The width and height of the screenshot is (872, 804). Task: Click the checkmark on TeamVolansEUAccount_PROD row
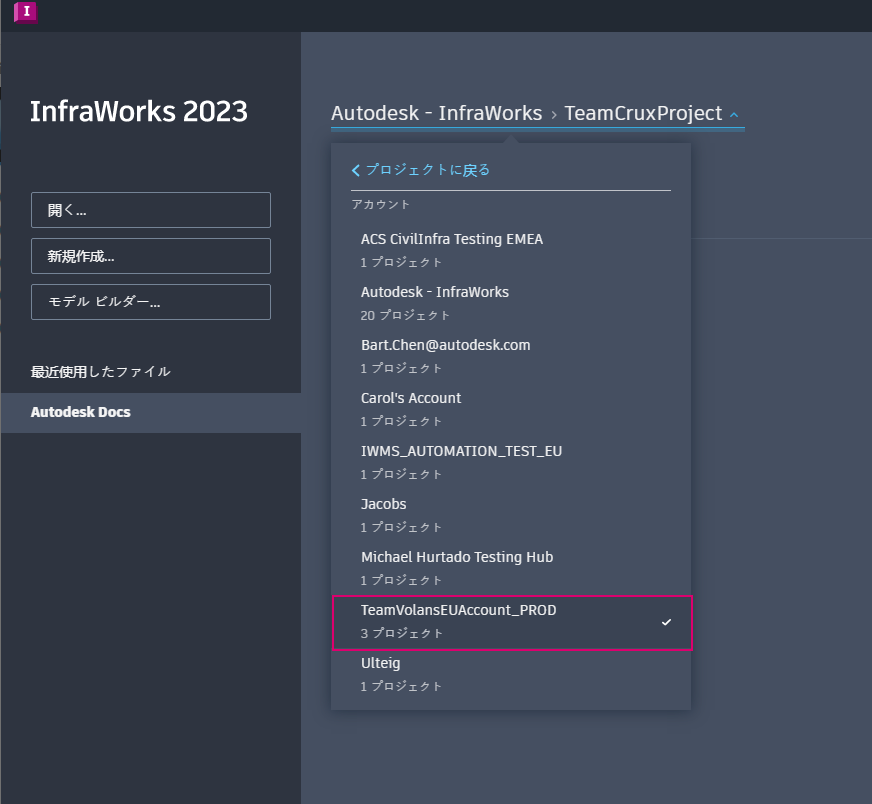666,622
